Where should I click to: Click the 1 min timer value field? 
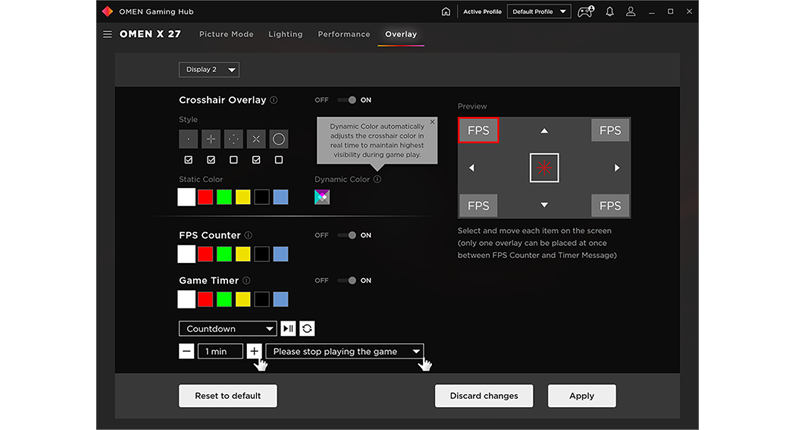coord(220,351)
